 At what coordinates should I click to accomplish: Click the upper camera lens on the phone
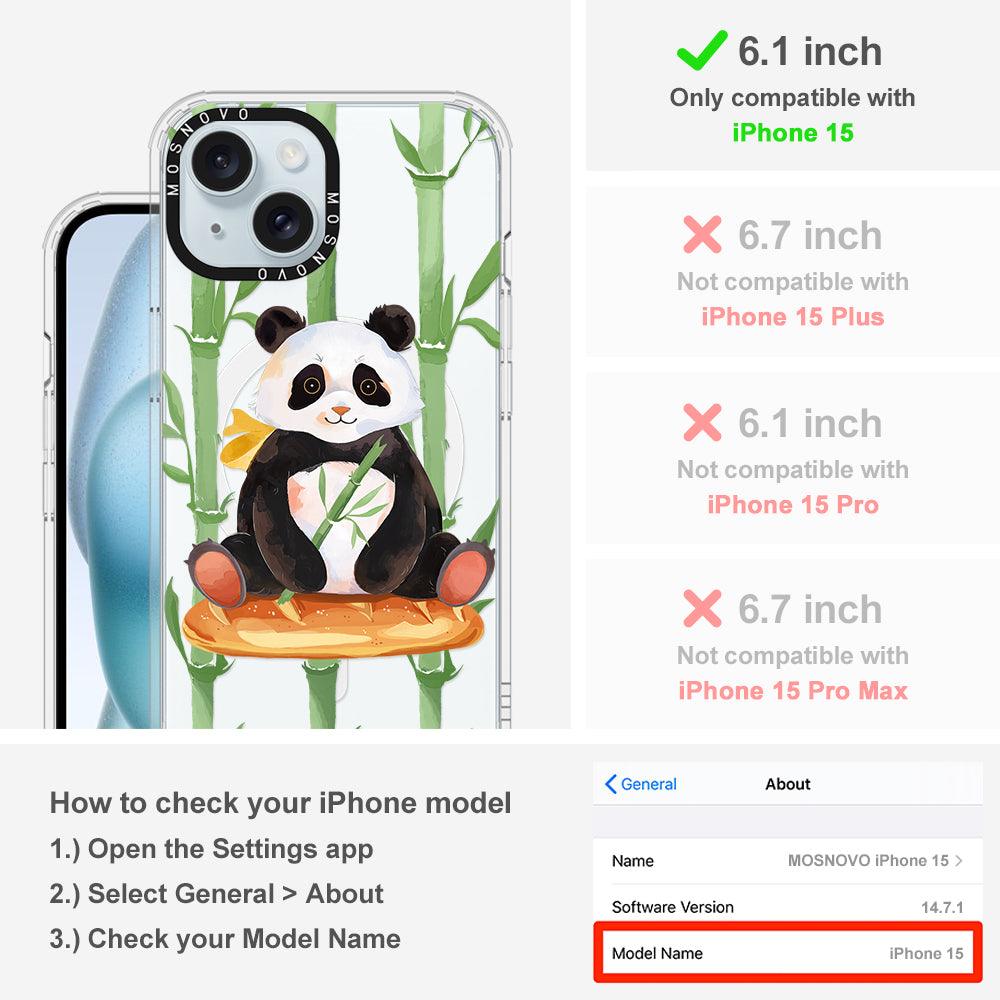click(x=223, y=161)
